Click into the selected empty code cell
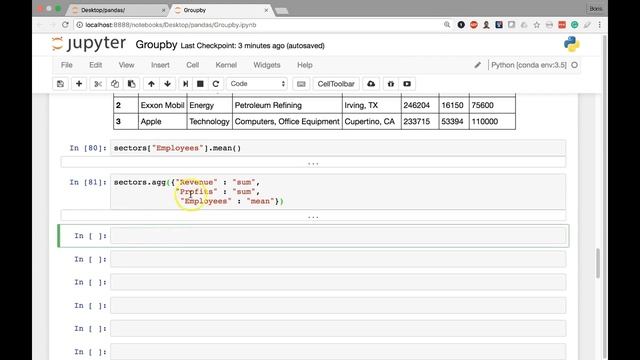Image resolution: width=640 pixels, height=360 pixels. click(338, 236)
